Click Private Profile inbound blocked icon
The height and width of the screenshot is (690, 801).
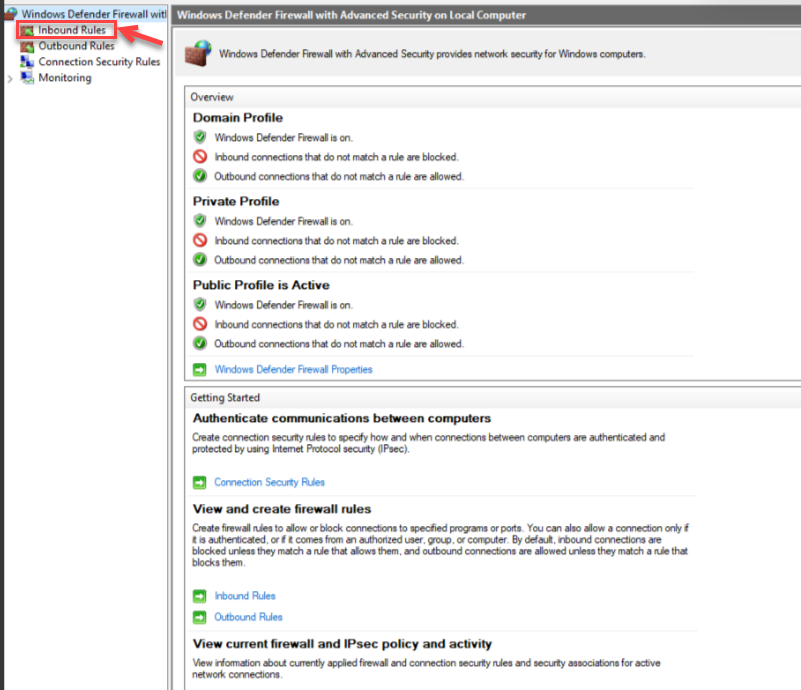pos(200,240)
